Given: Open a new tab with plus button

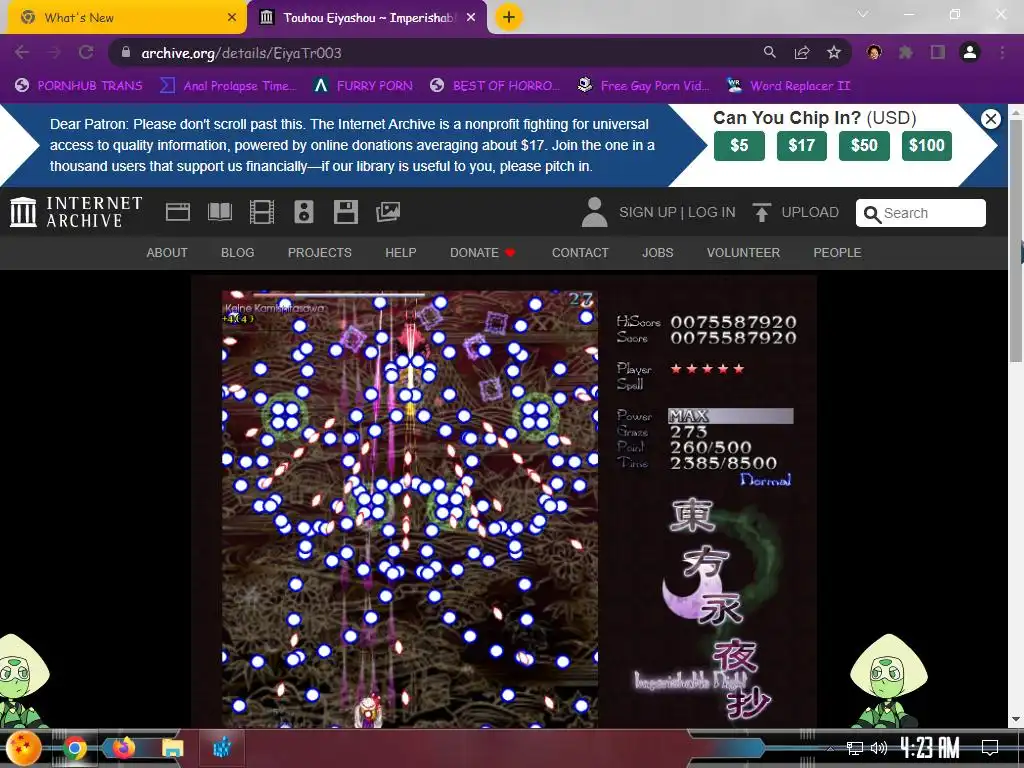Looking at the screenshot, I should tap(509, 17).
